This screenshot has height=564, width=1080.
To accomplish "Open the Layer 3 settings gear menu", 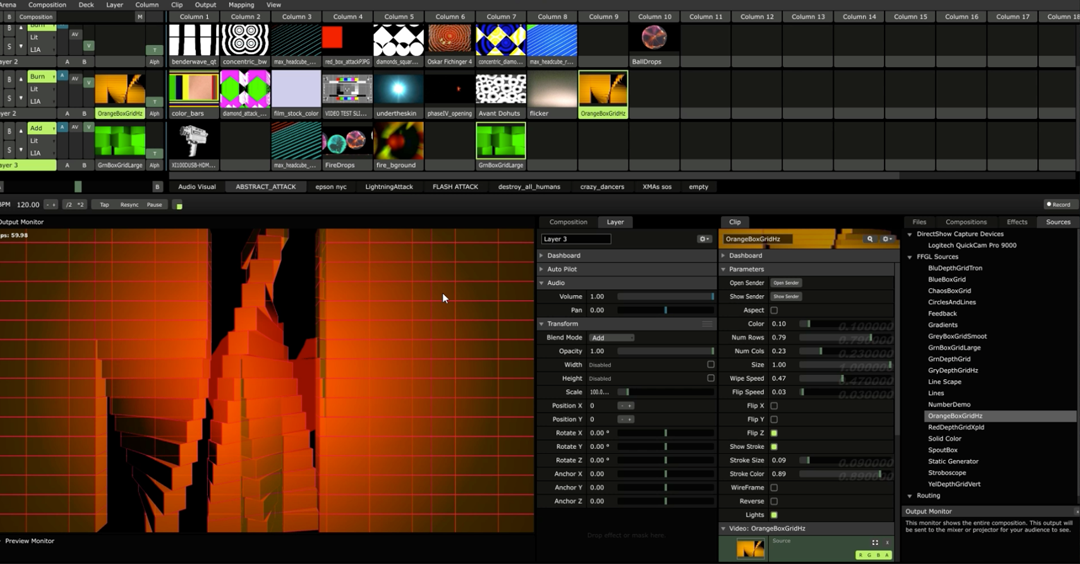I will [703, 239].
